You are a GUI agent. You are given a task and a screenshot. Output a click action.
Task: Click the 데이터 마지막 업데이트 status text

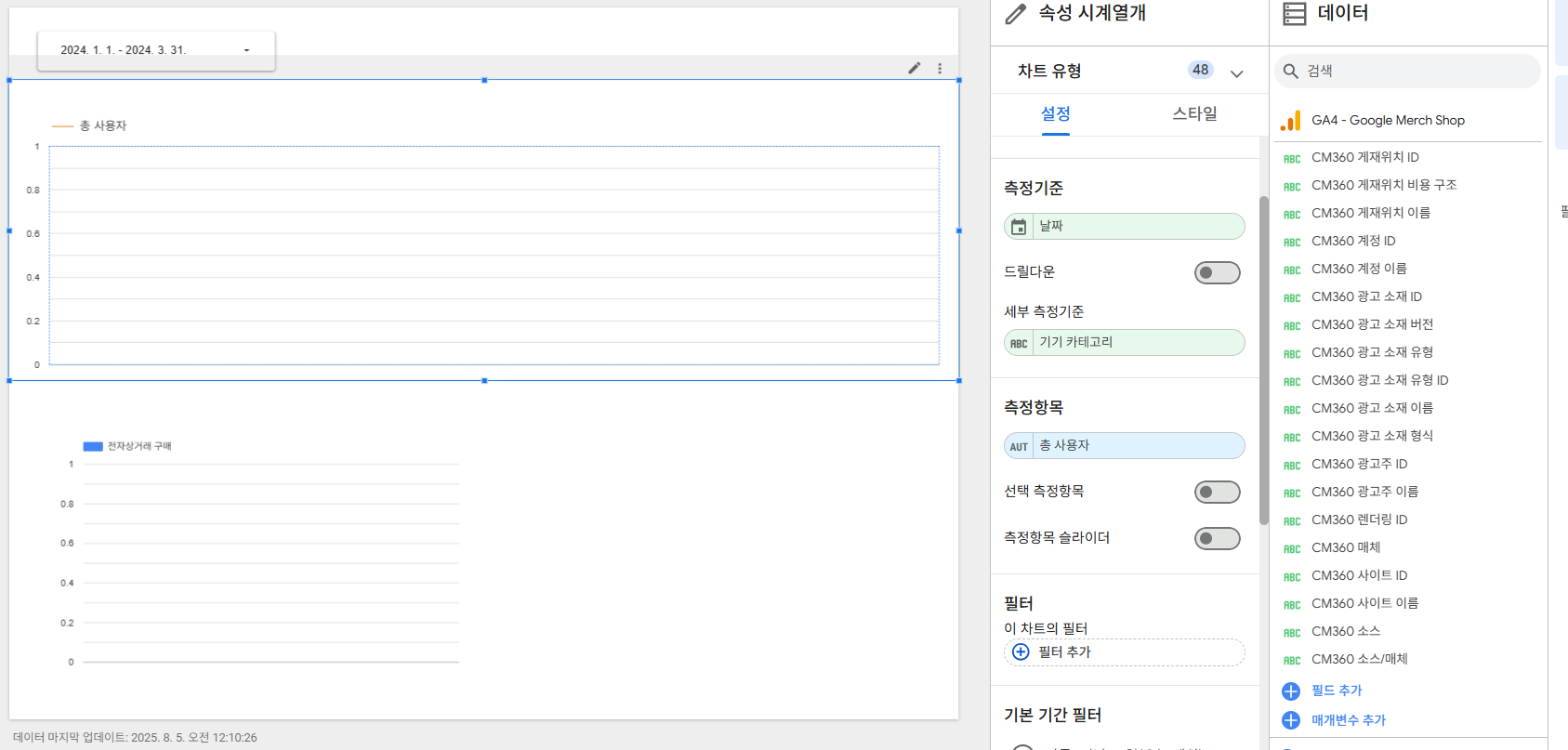[x=135, y=738]
